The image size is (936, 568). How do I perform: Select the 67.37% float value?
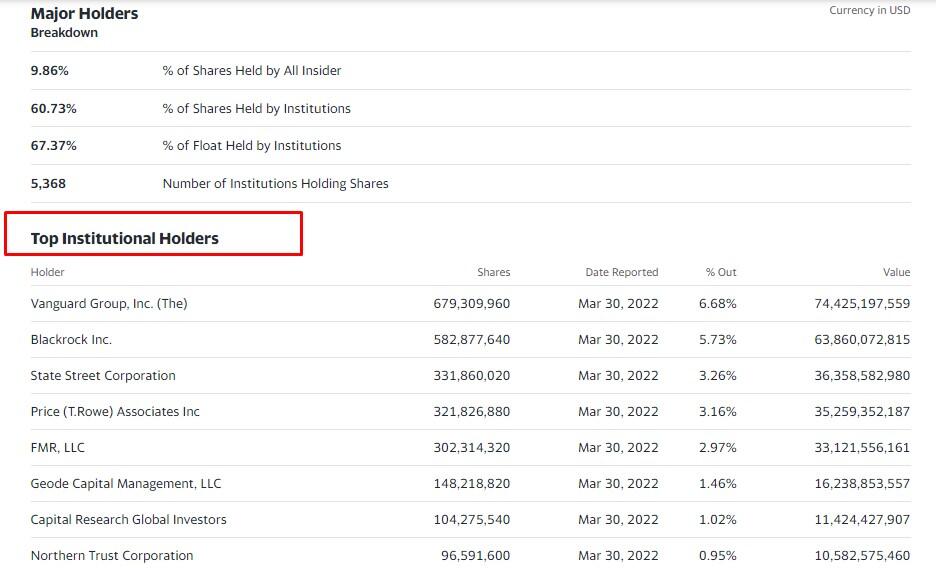54,146
